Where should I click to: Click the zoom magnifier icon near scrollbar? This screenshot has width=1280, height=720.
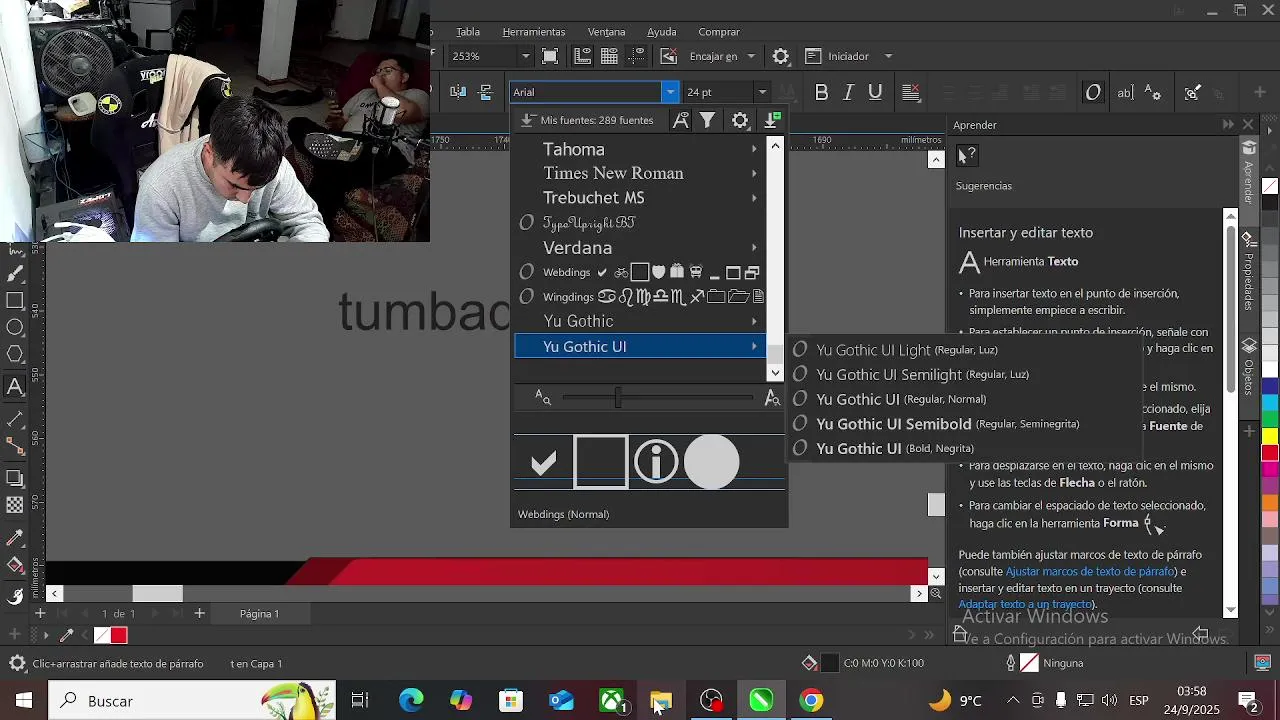[x=936, y=593]
